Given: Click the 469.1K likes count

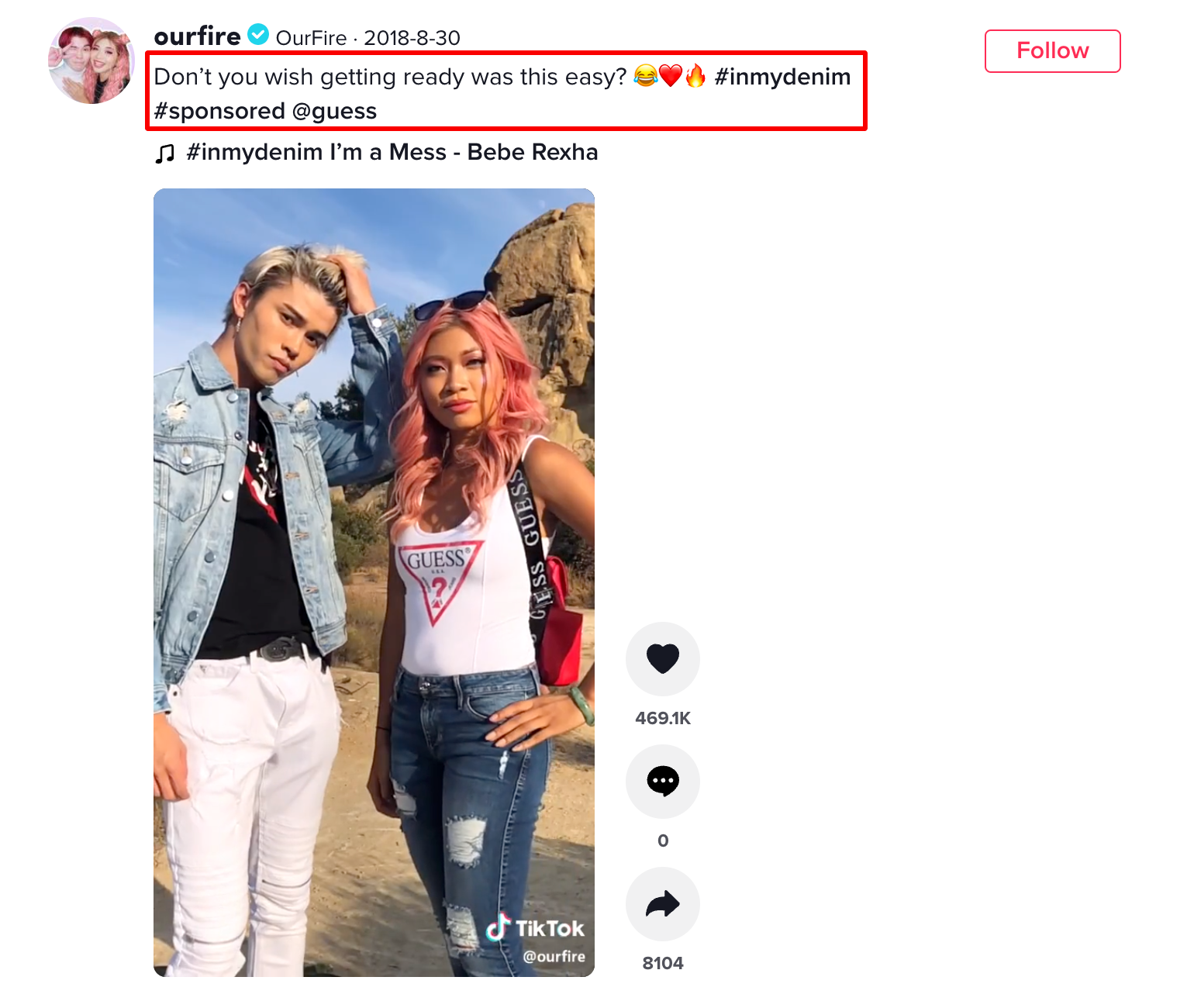Looking at the screenshot, I should pos(662,718).
